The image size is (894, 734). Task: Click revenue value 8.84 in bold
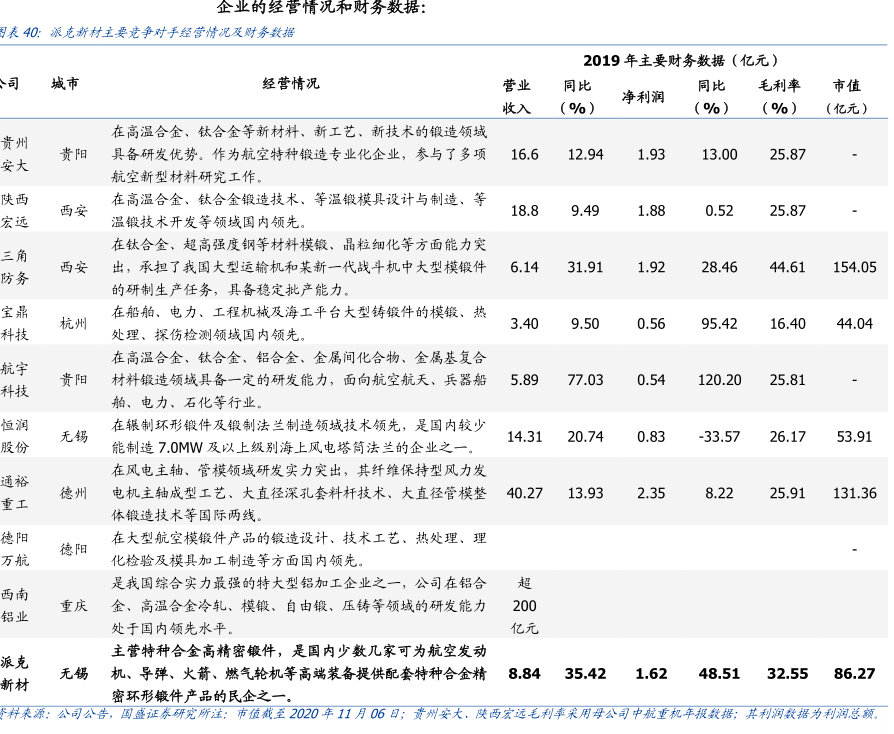click(525, 674)
